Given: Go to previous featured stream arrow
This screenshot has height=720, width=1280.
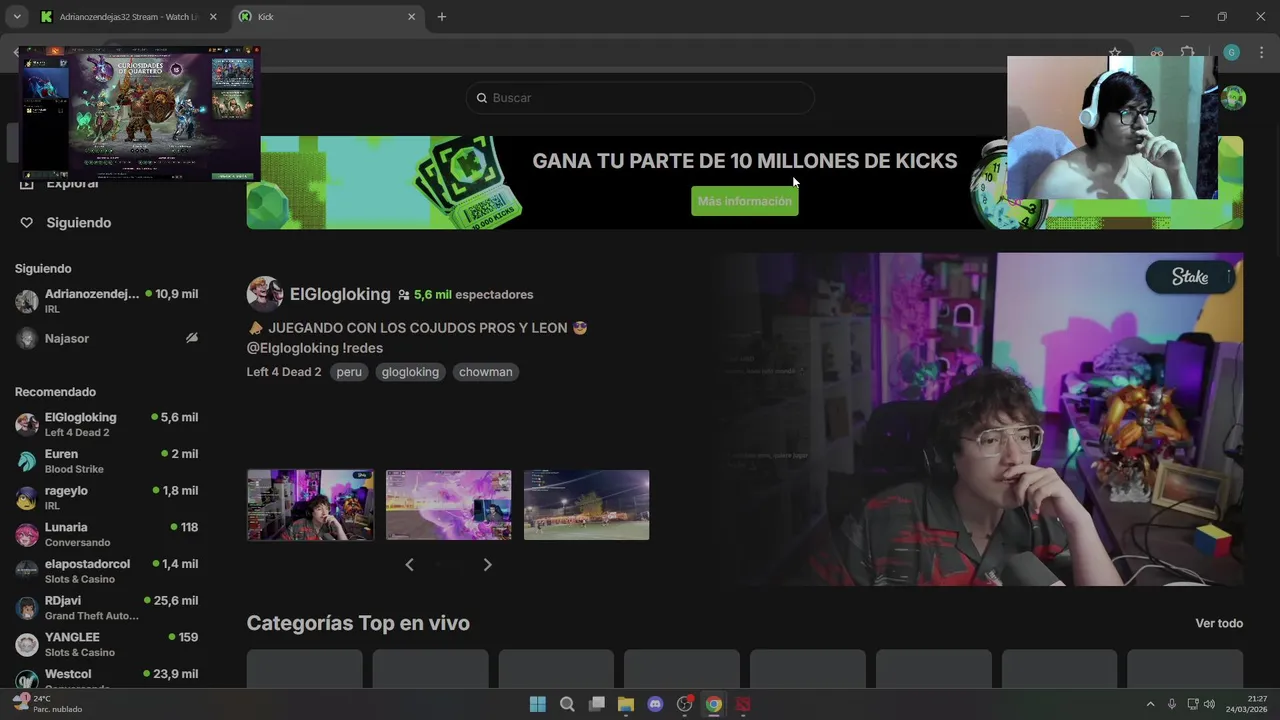Looking at the screenshot, I should pos(409,565).
